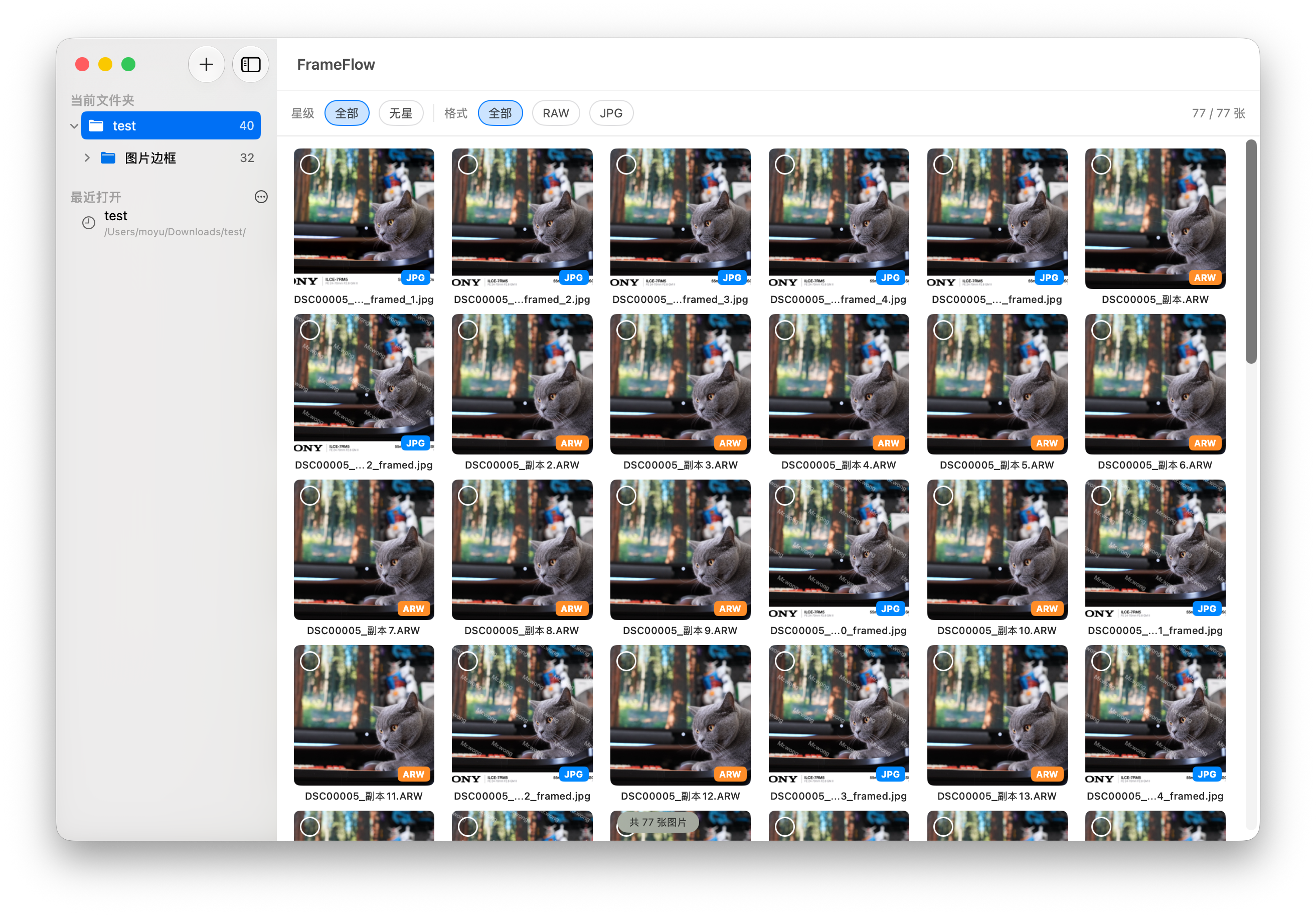
Task: Click the 图片边框 folder icon
Action: click(108, 158)
